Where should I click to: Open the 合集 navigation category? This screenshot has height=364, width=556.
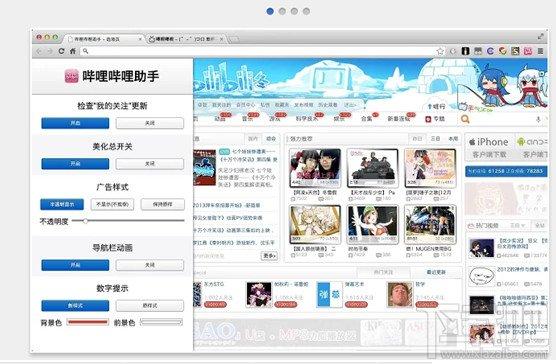tap(367, 119)
